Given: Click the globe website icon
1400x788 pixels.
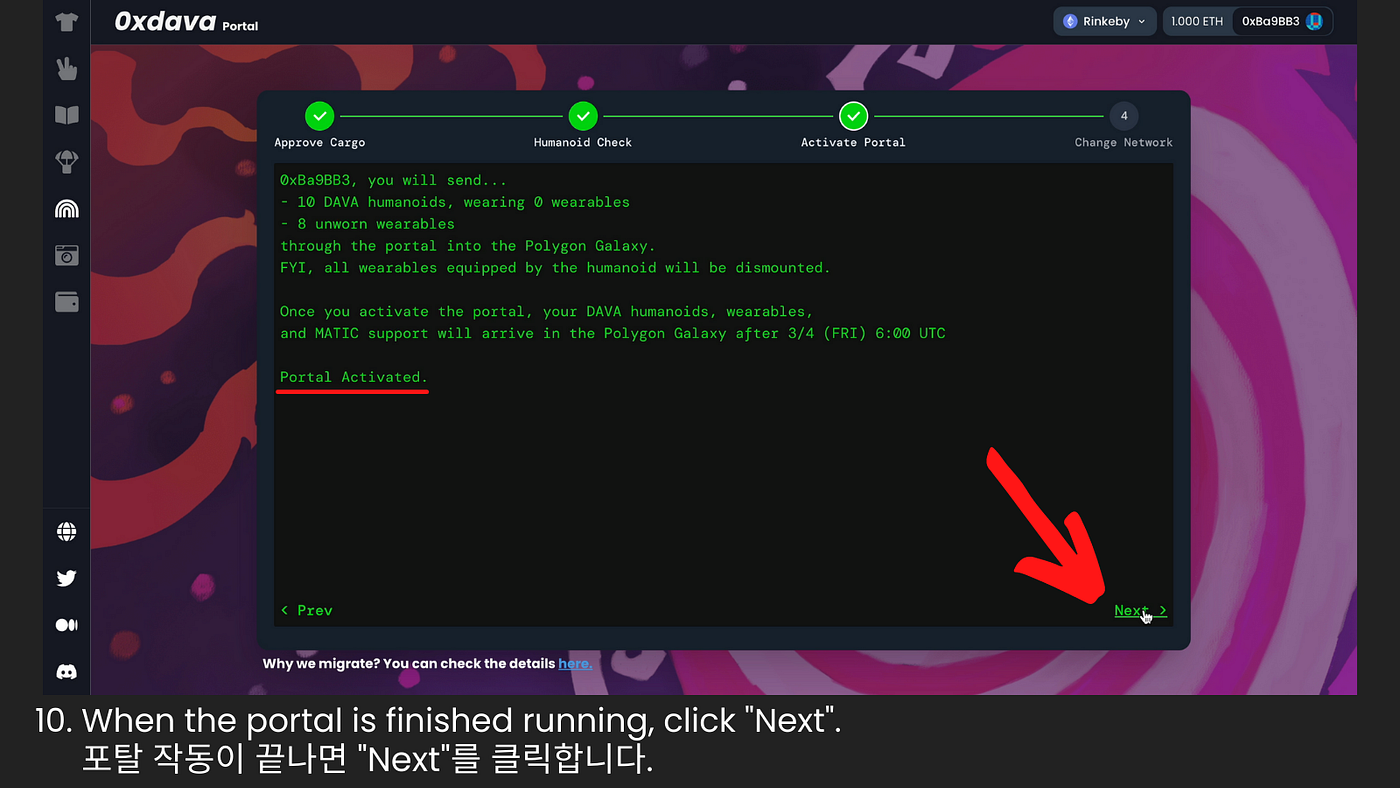Looking at the screenshot, I should [67, 531].
